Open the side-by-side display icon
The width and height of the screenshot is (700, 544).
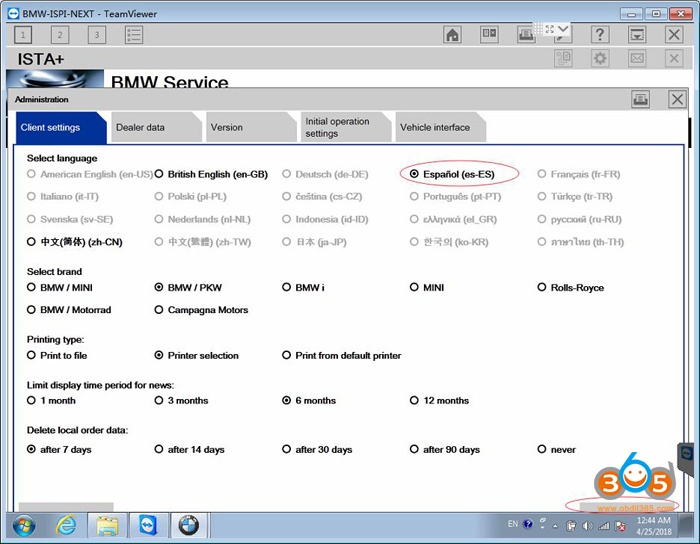(x=489, y=34)
